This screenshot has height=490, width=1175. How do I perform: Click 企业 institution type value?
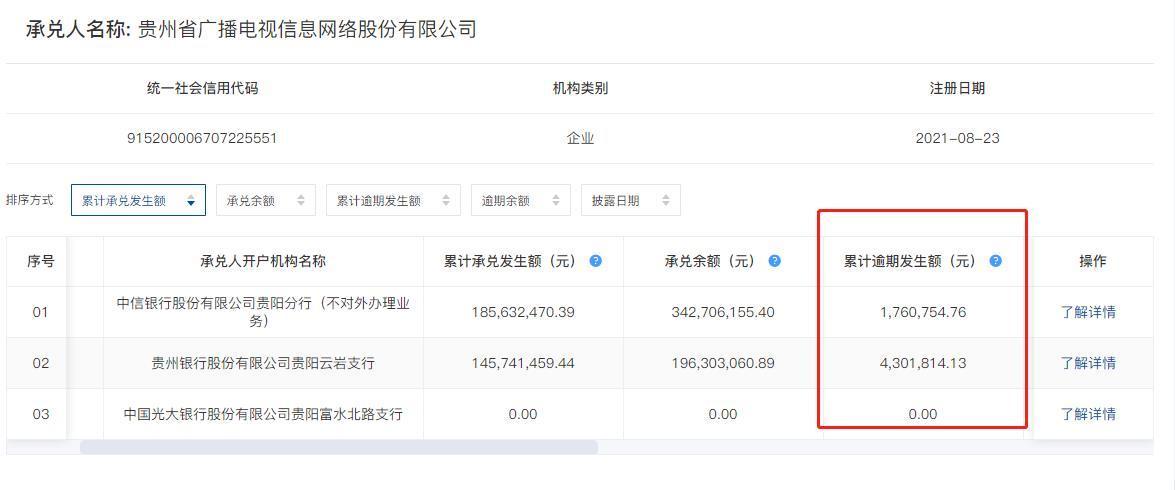click(x=580, y=139)
